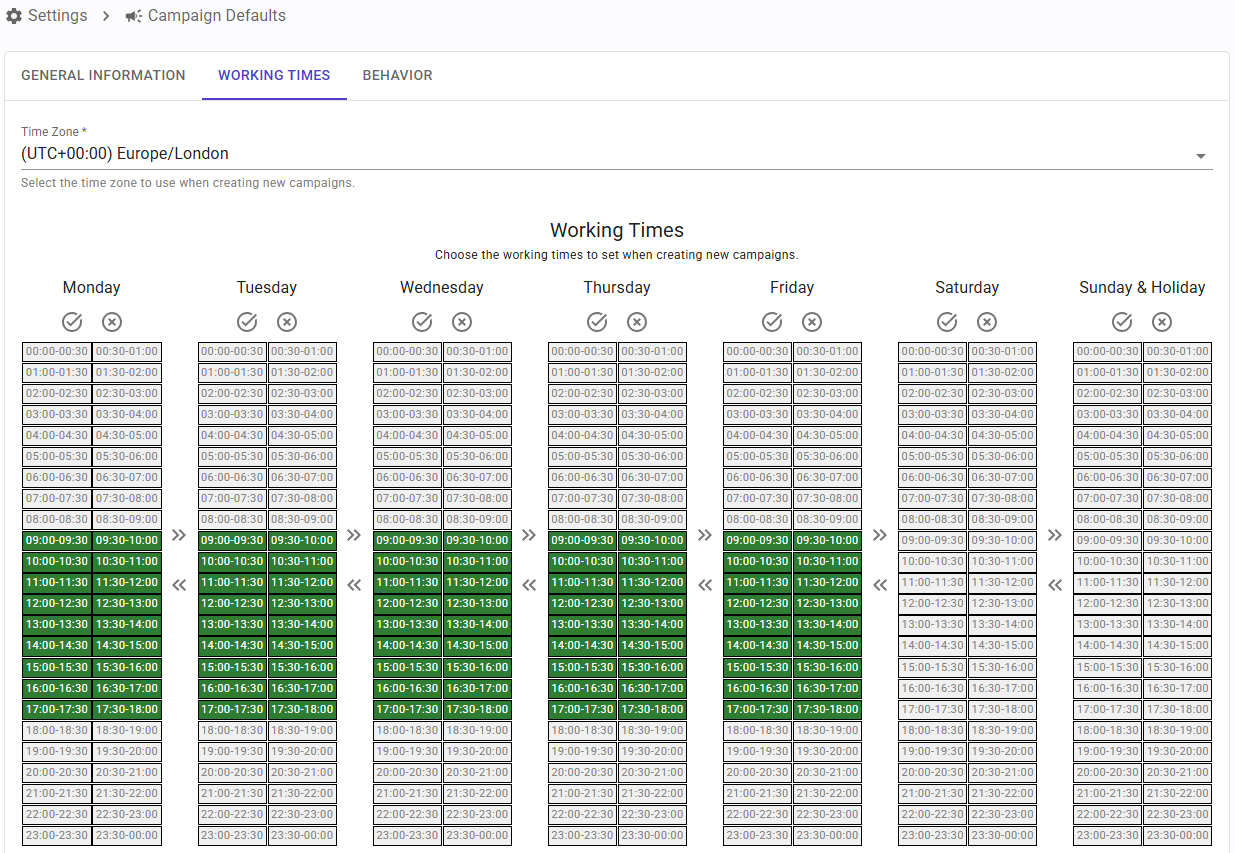The image size is (1235, 853).
Task: Enable Saturday 10:00-10:30 time slot
Action: click(x=932, y=562)
